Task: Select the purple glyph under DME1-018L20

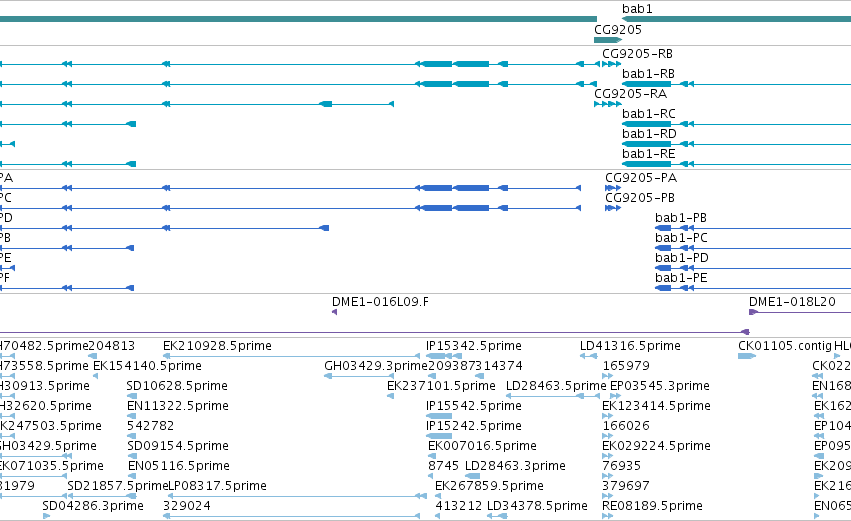Action: tap(753, 312)
